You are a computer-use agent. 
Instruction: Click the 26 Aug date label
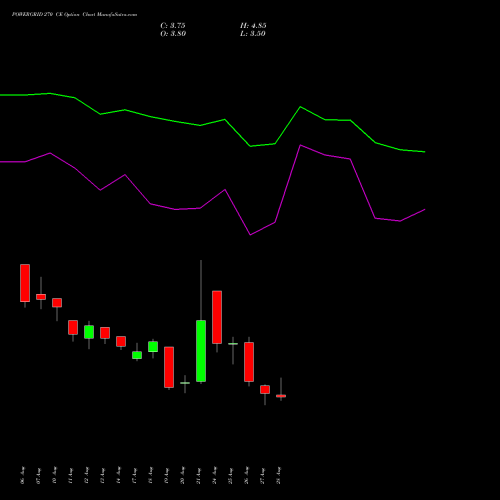(247, 475)
